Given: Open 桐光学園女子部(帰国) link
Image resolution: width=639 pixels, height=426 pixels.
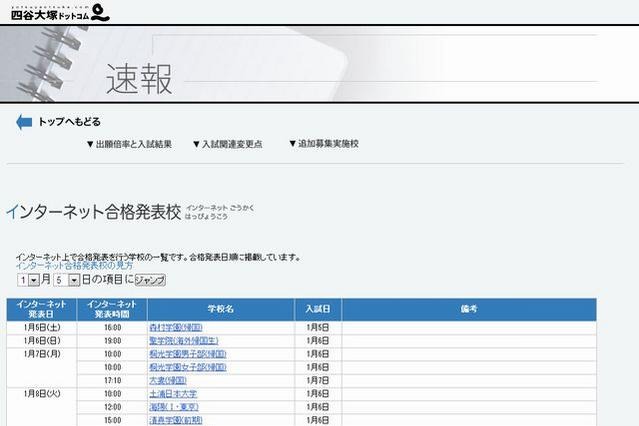Looking at the screenshot, I should click(187, 367).
